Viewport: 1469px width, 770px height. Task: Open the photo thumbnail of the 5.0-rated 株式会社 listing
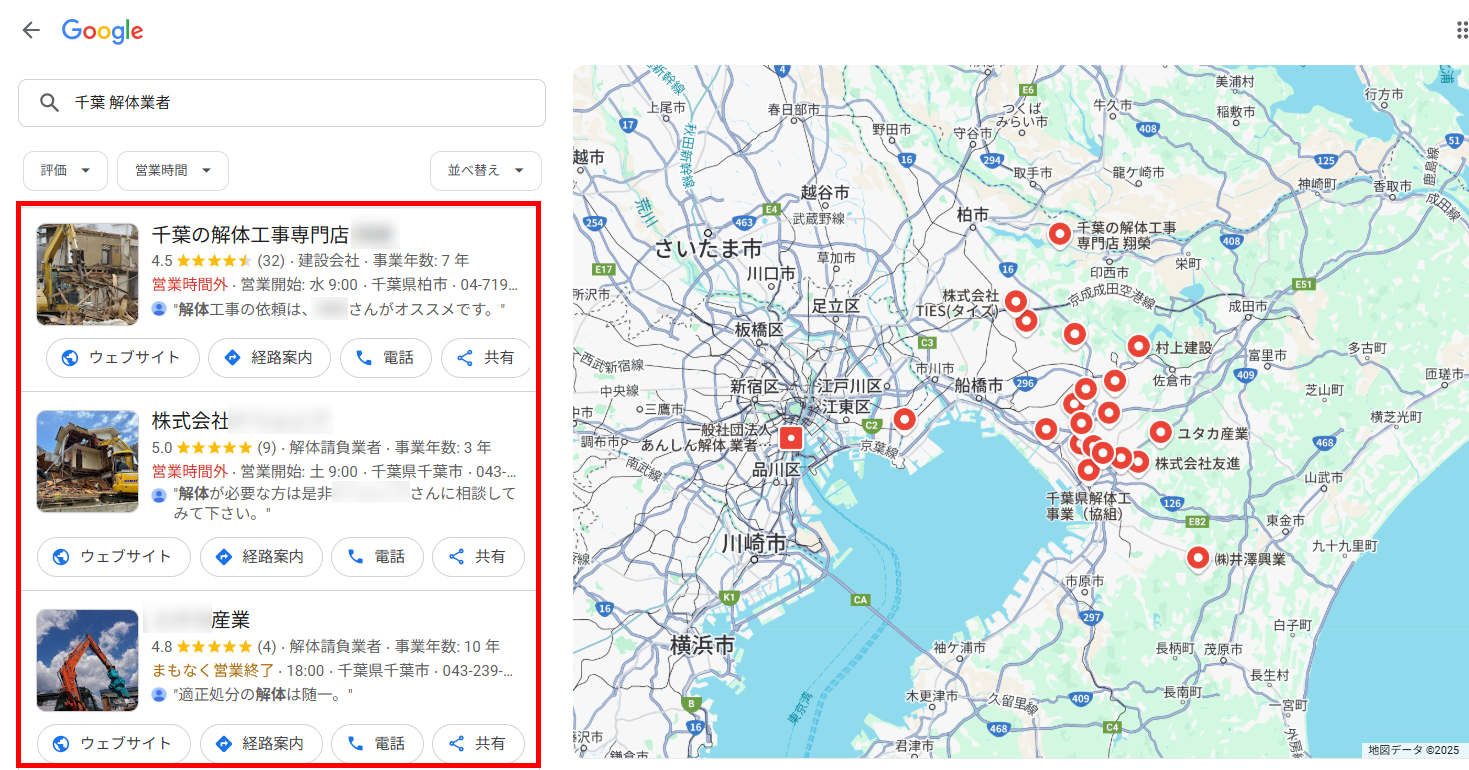point(87,461)
